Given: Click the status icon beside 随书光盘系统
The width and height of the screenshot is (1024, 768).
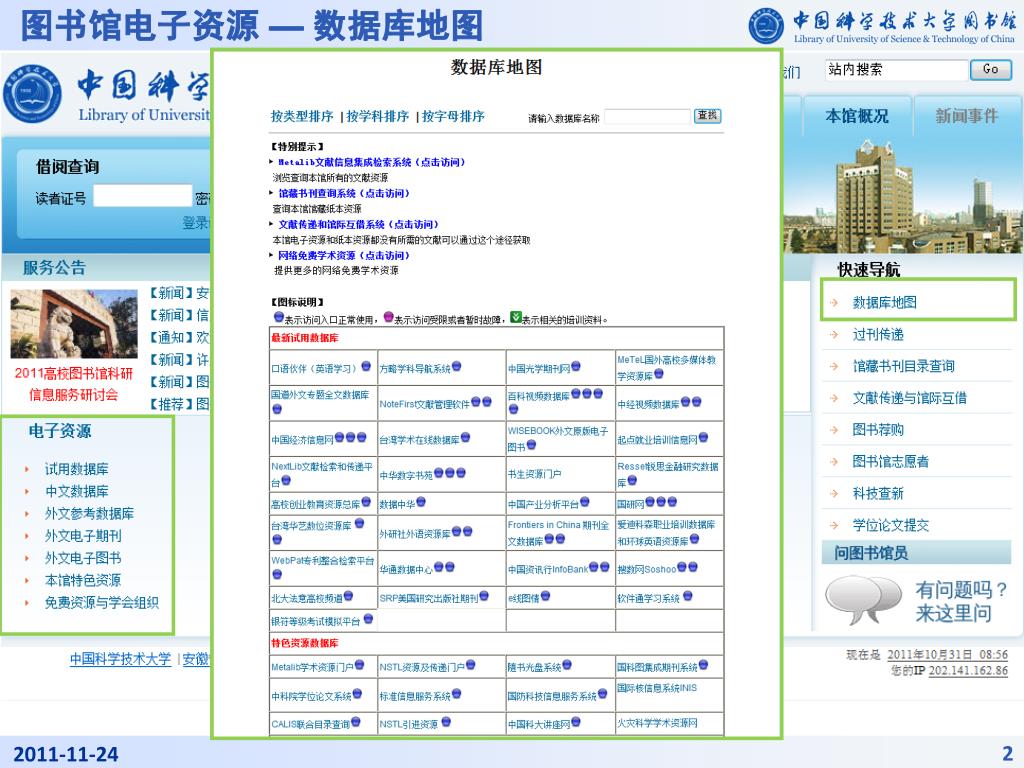Looking at the screenshot, I should [x=567, y=665].
